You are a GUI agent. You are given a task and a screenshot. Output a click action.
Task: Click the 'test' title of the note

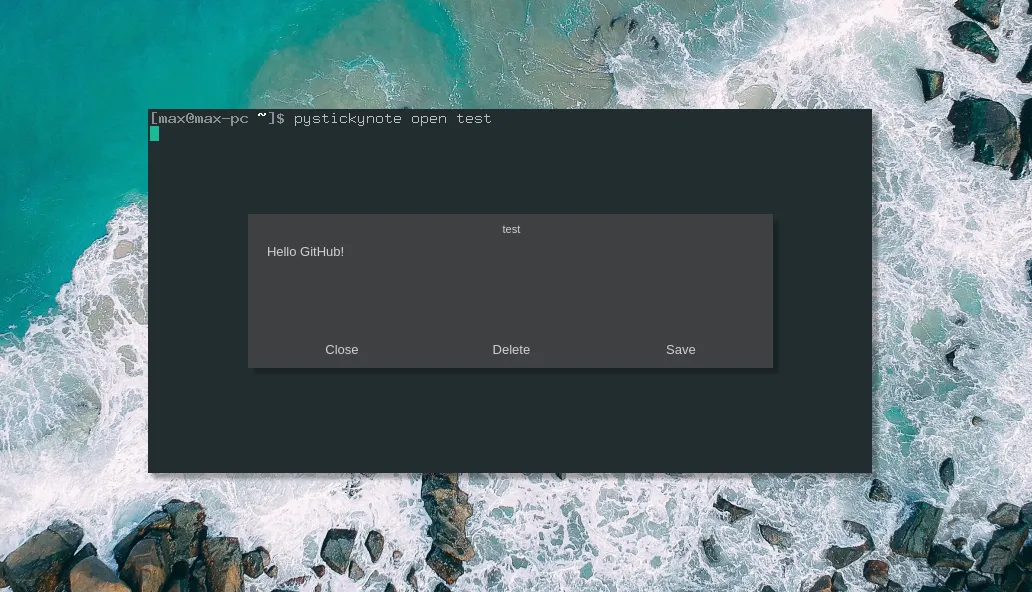511,229
